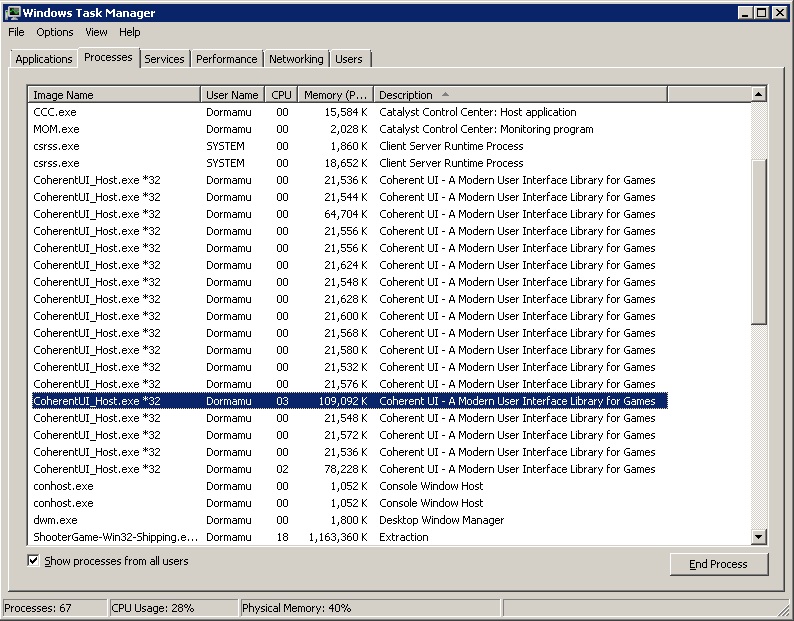Tick 'Show processes from all users' checkbox
Viewport: 794px width, 621px height.
34,561
